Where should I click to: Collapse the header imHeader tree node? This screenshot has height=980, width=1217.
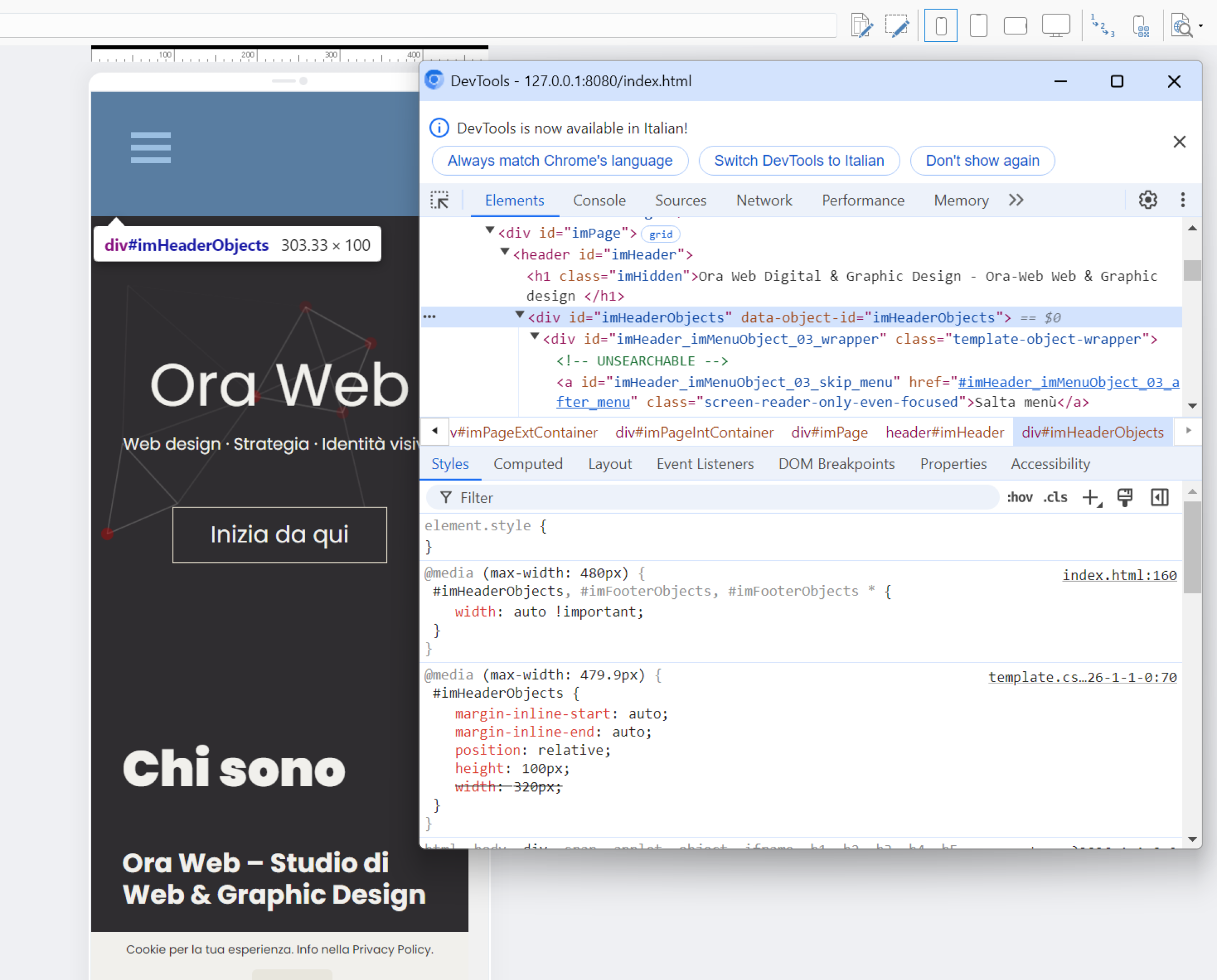pyautogui.click(x=505, y=252)
